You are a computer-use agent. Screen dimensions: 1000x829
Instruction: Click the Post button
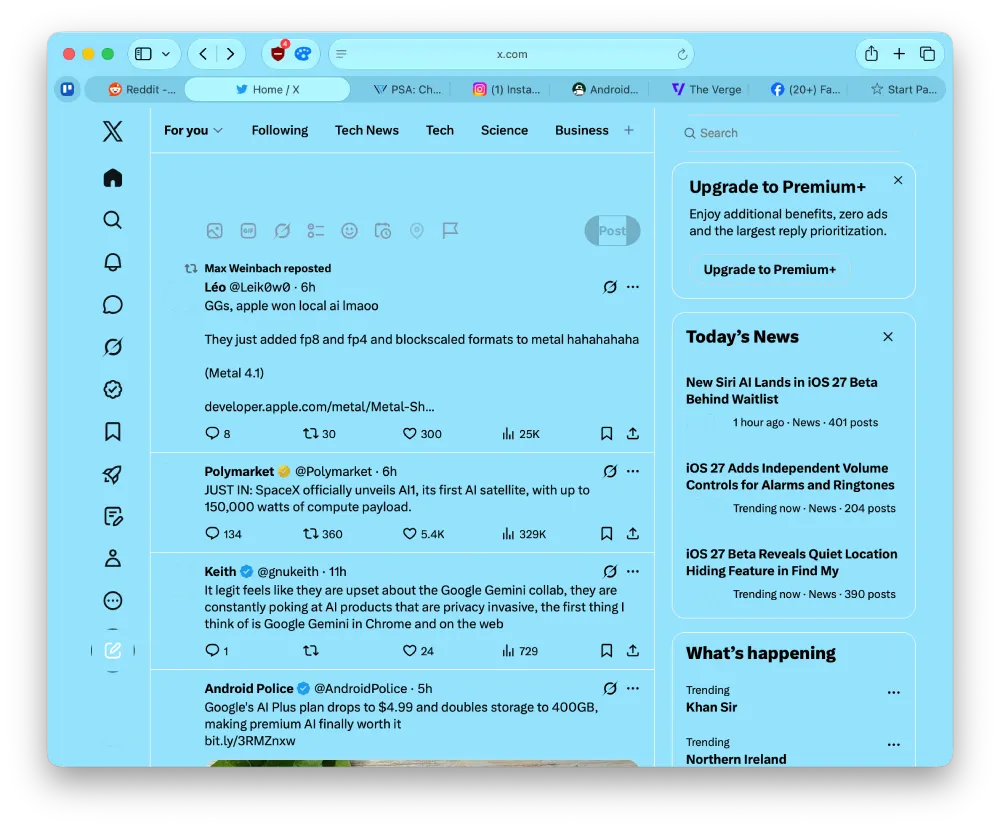(x=612, y=231)
